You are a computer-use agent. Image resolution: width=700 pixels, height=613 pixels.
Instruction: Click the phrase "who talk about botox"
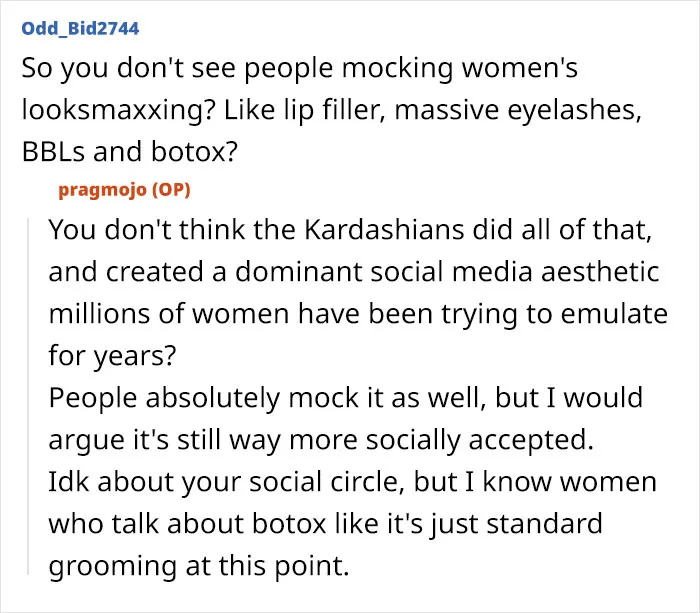coord(188,524)
